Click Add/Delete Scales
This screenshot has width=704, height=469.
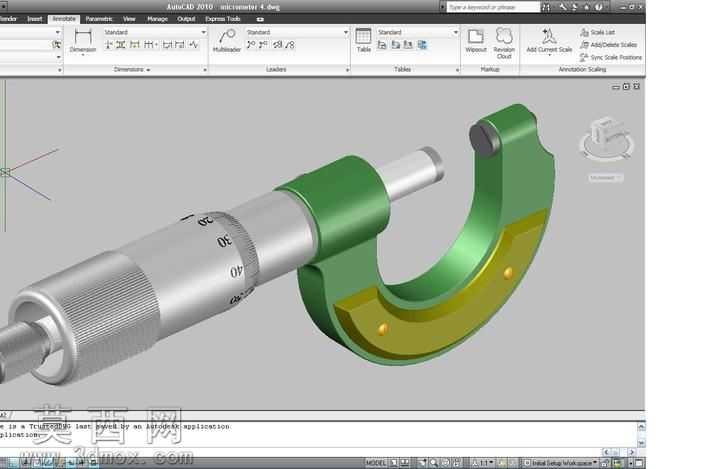coord(608,45)
